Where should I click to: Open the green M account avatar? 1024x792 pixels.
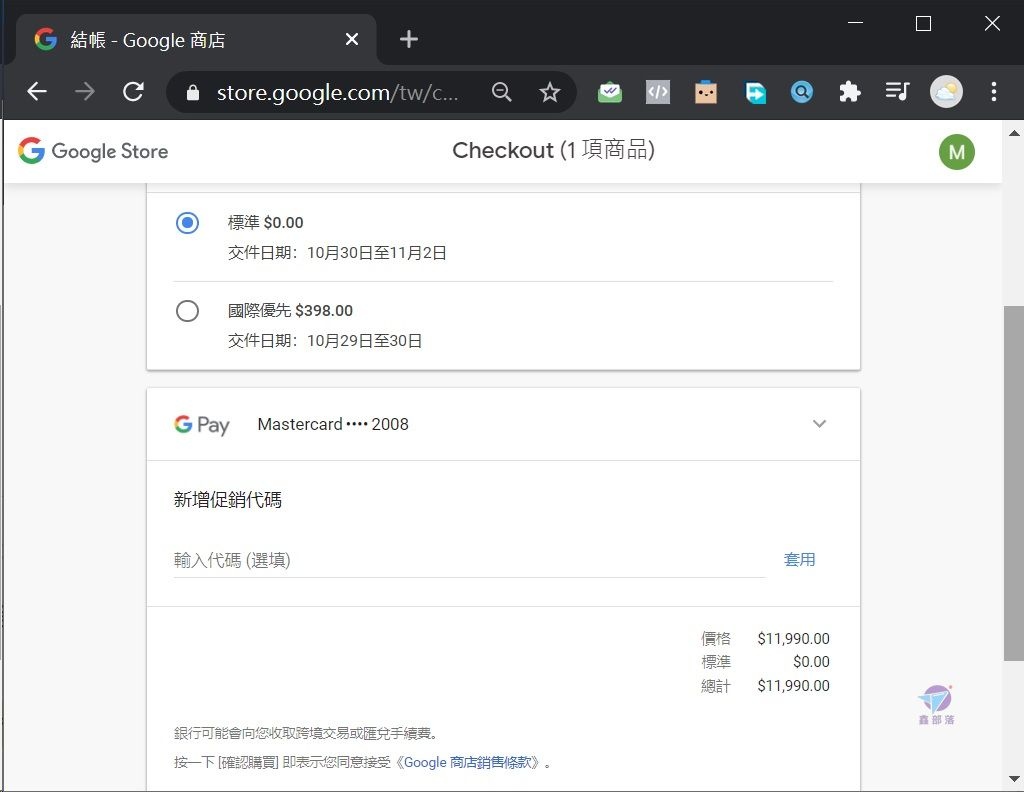pyautogui.click(x=957, y=152)
